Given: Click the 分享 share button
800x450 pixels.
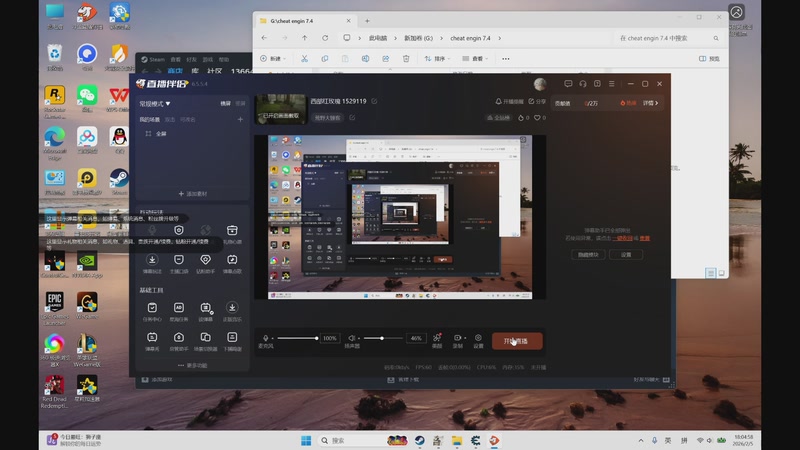Looking at the screenshot, I should [537, 102].
